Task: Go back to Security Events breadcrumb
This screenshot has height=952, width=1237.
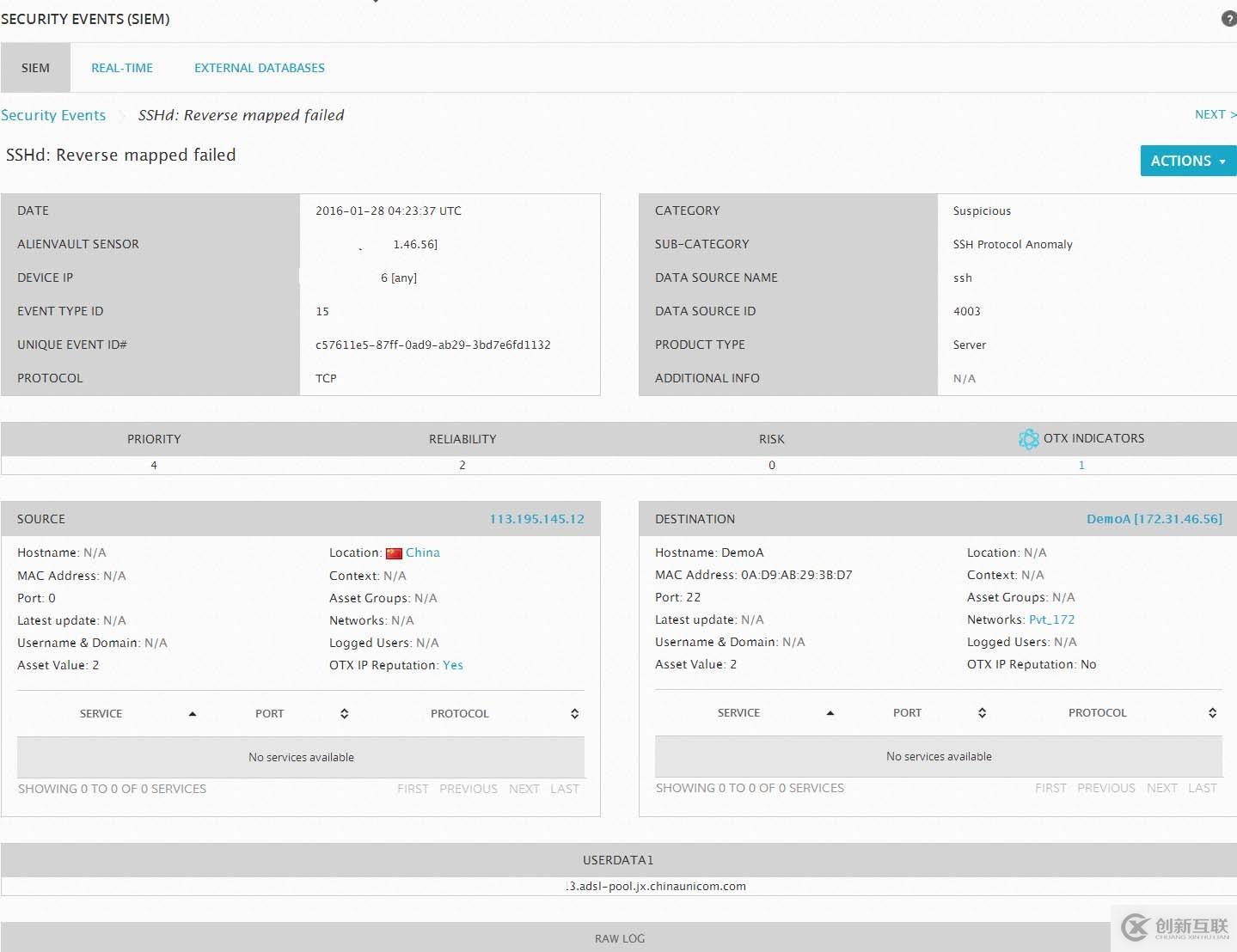Action: pyautogui.click(x=53, y=115)
